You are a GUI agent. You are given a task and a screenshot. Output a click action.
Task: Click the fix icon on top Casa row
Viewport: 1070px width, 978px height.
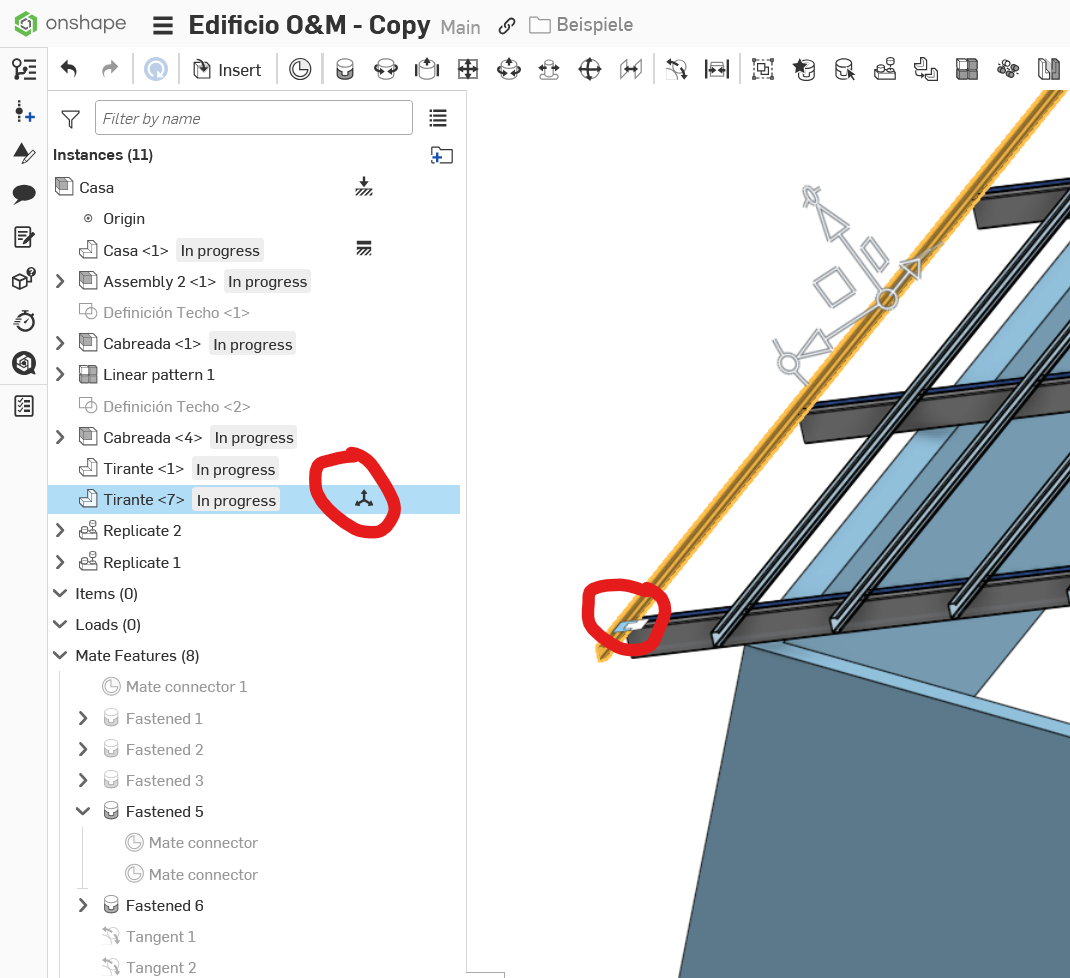point(364,186)
